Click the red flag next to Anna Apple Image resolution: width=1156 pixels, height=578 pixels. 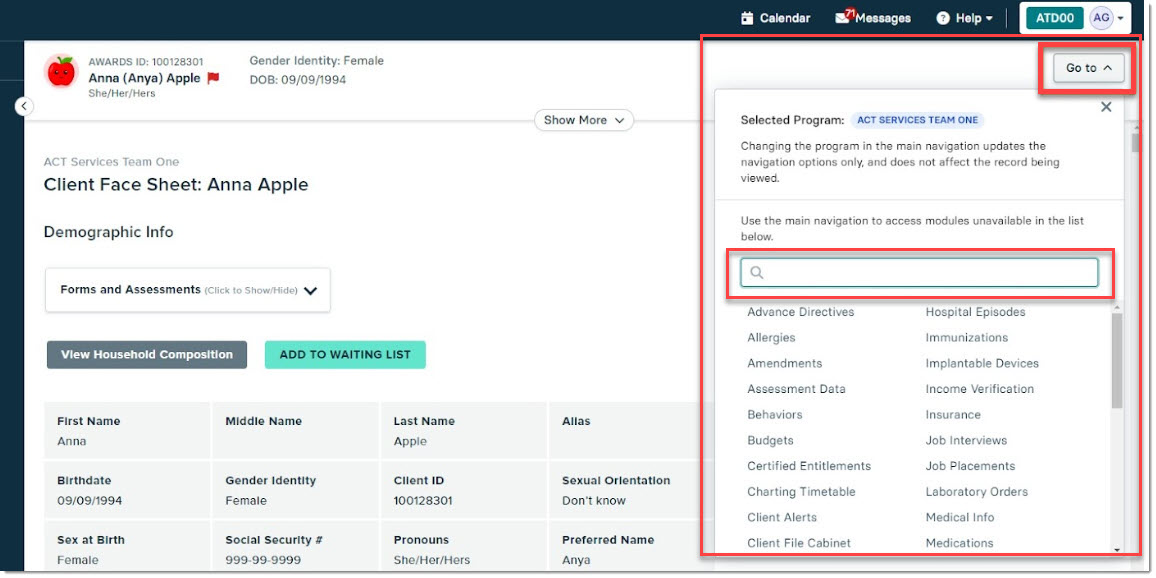click(x=213, y=78)
